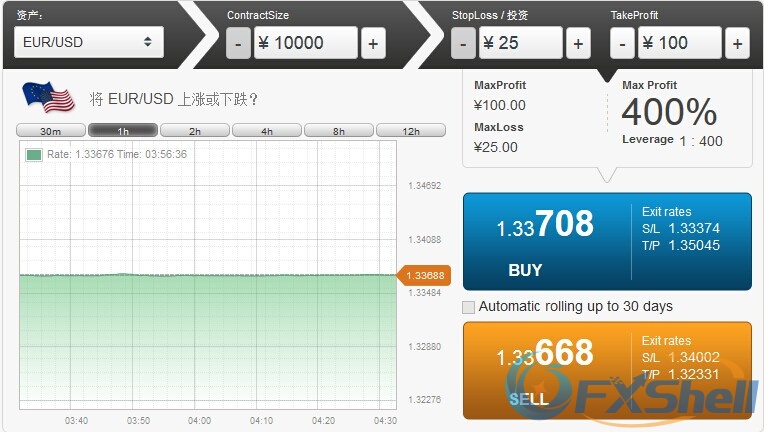Image resolution: width=764 pixels, height=432 pixels.
Task: Click the EU/US flag icon
Action: point(48,97)
